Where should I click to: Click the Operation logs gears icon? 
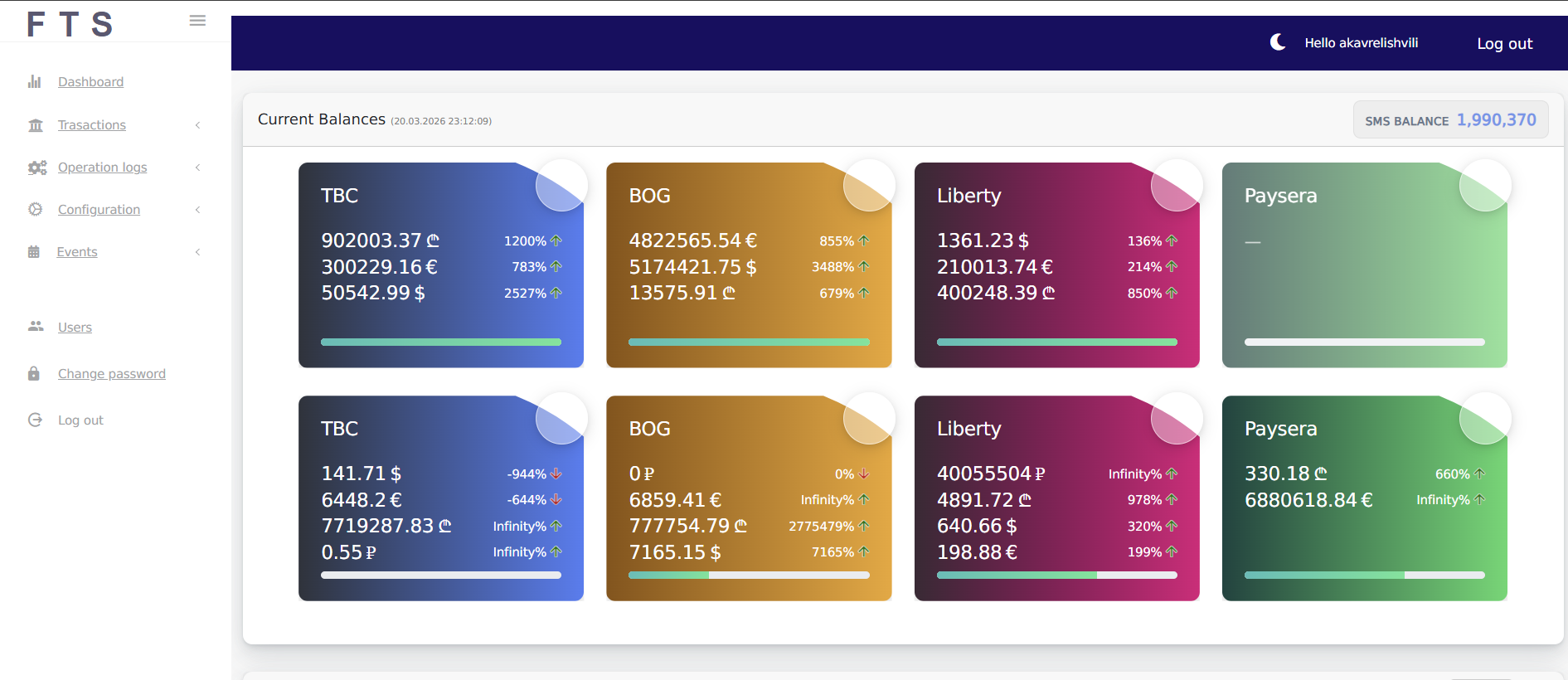tap(36, 168)
